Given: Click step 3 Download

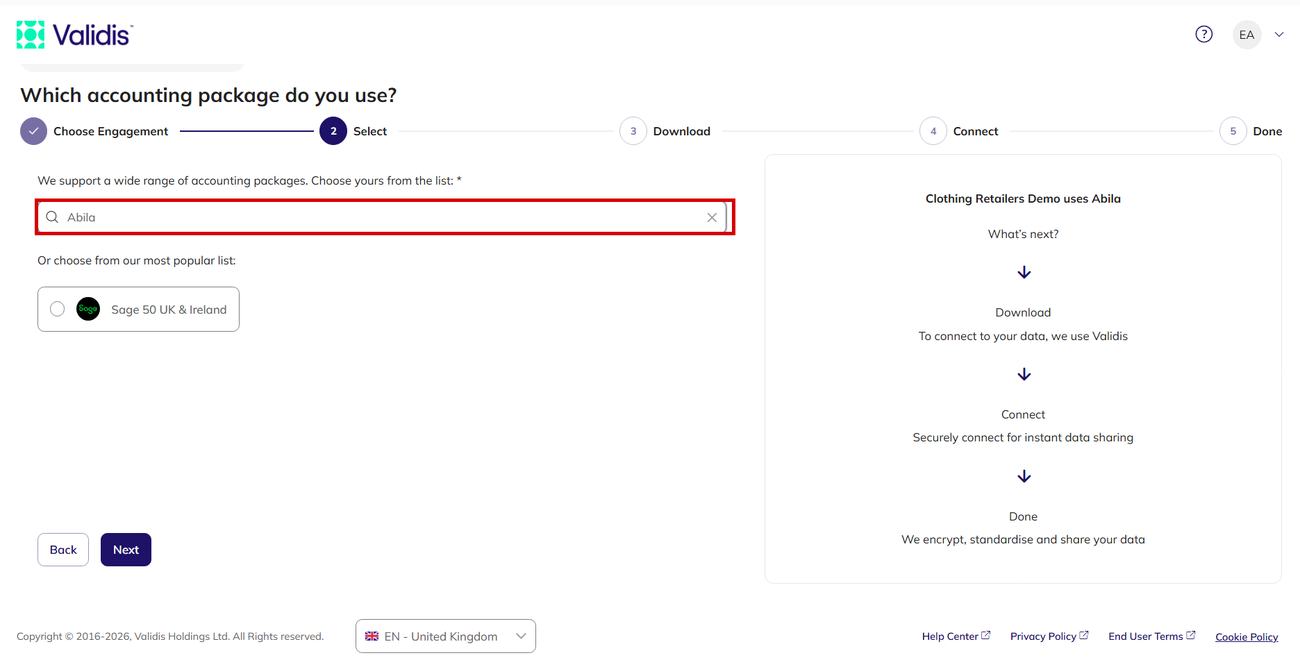Looking at the screenshot, I should click(x=665, y=131).
